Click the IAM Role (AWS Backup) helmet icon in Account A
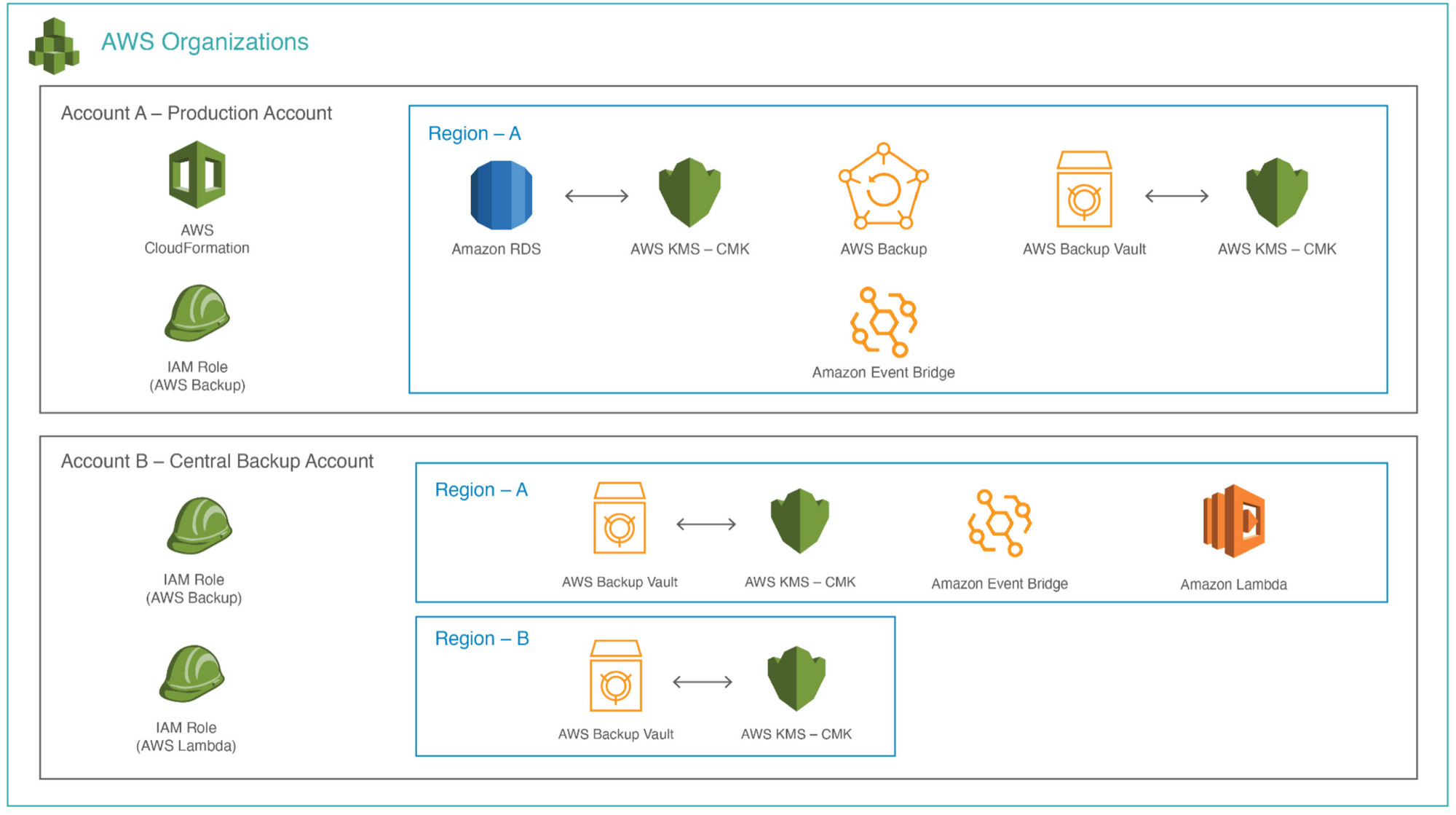Image resolution: width=1456 pixels, height=815 pixels. 195,313
